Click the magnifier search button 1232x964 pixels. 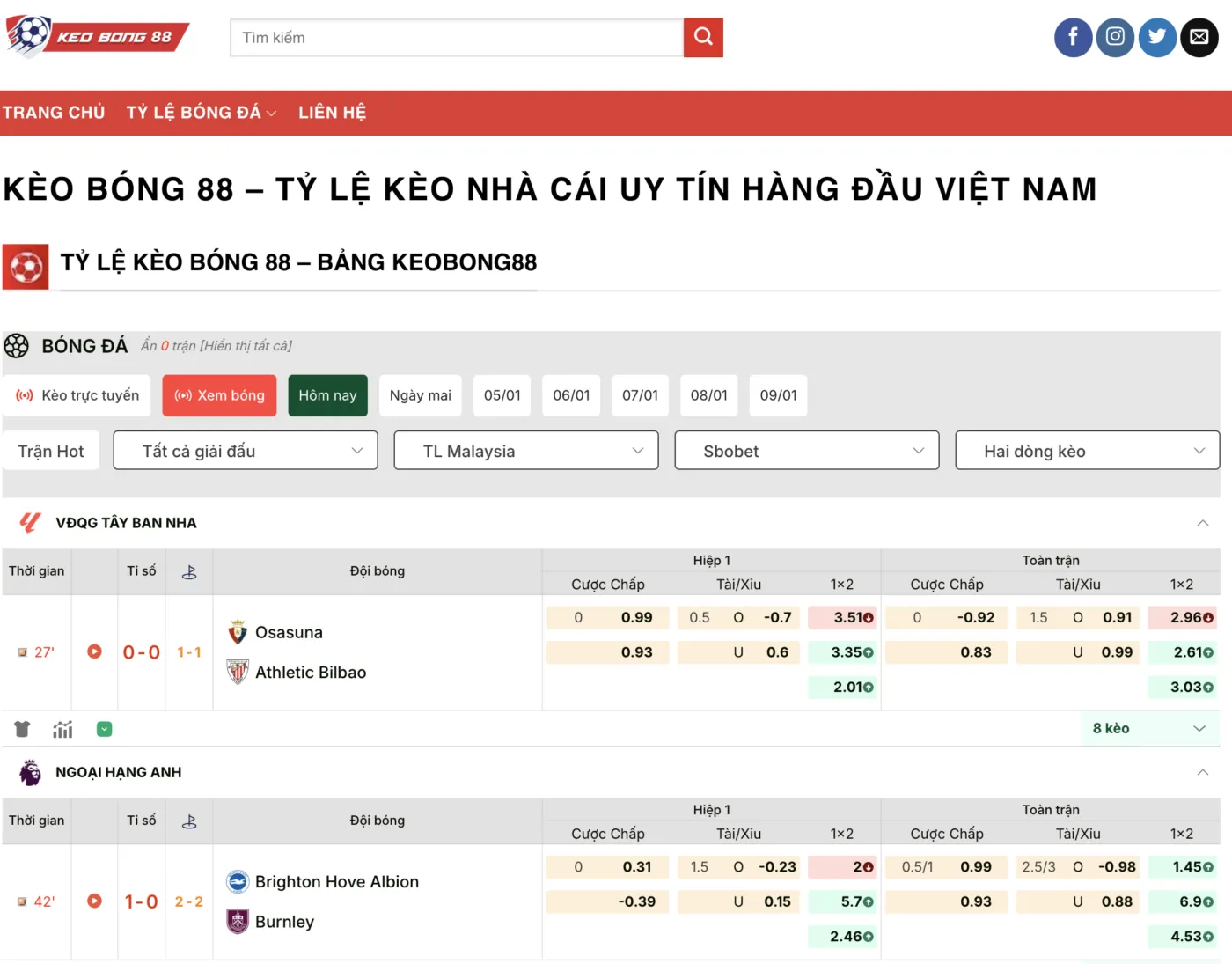(x=703, y=37)
